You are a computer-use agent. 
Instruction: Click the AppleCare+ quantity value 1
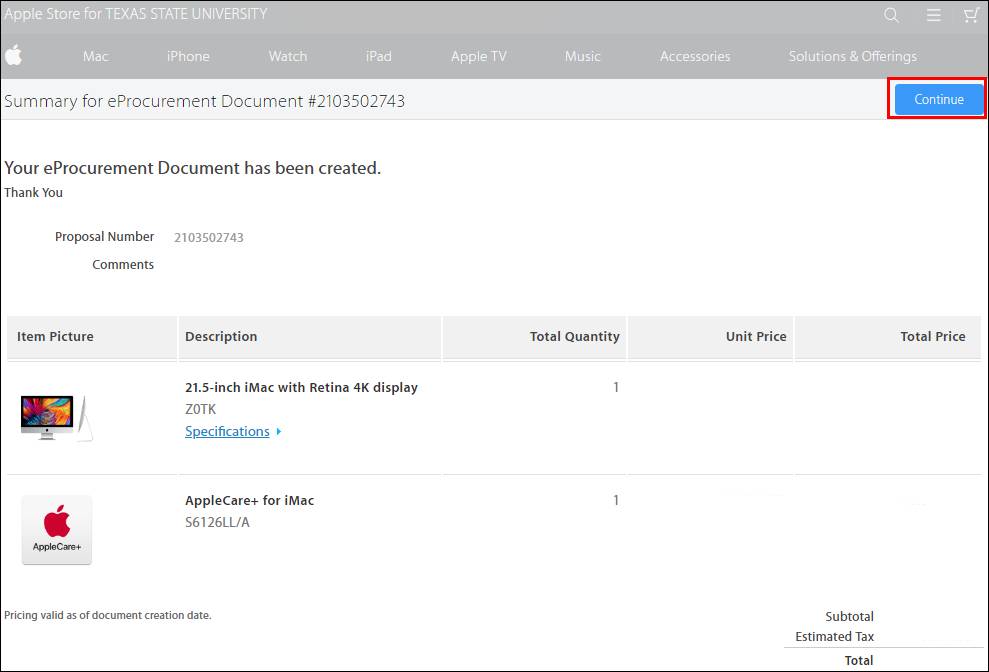tap(616, 500)
